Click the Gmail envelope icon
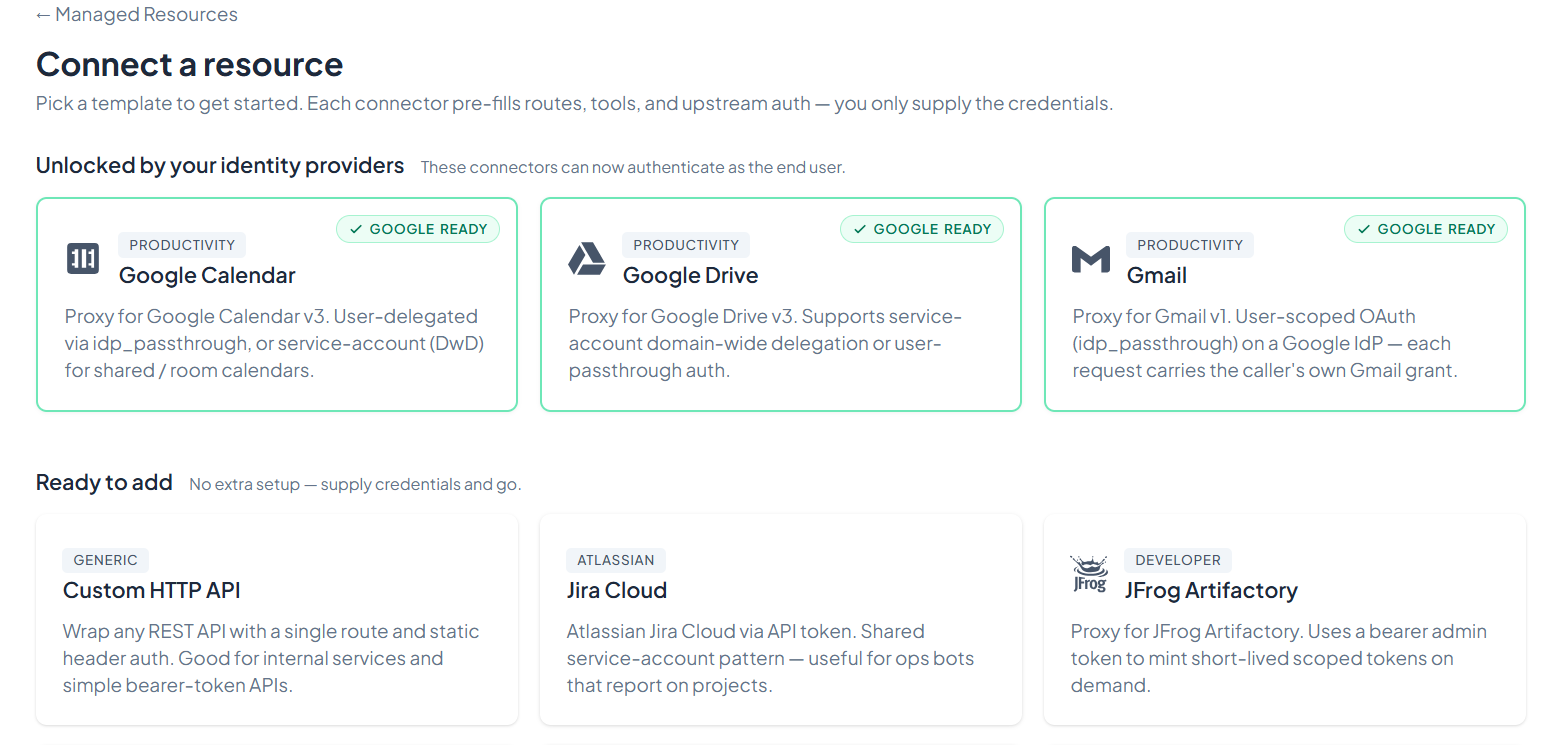The width and height of the screenshot is (1560, 745). pyautogui.click(x=1091, y=260)
